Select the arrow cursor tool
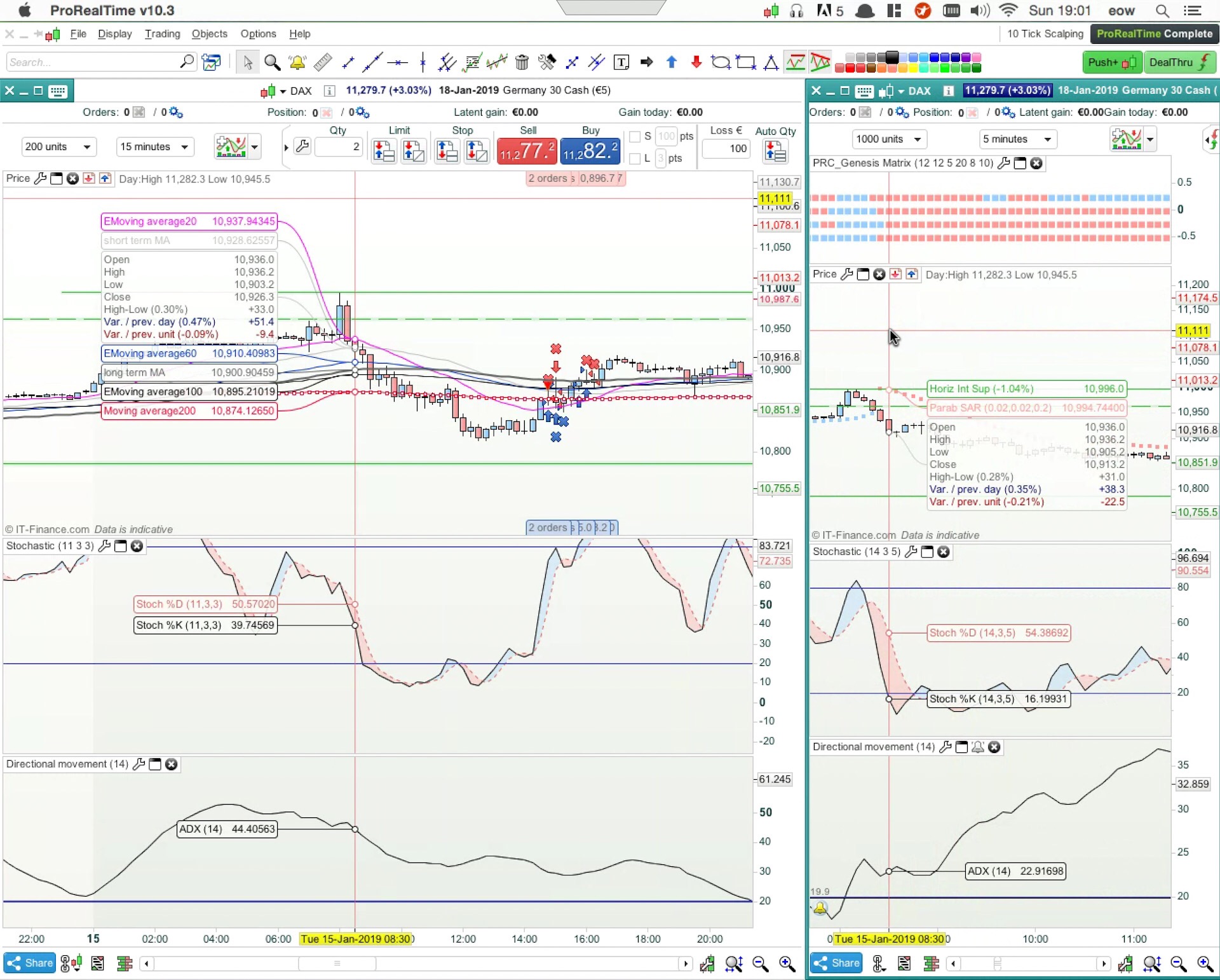Screen dimensions: 1220x980 click(248, 62)
